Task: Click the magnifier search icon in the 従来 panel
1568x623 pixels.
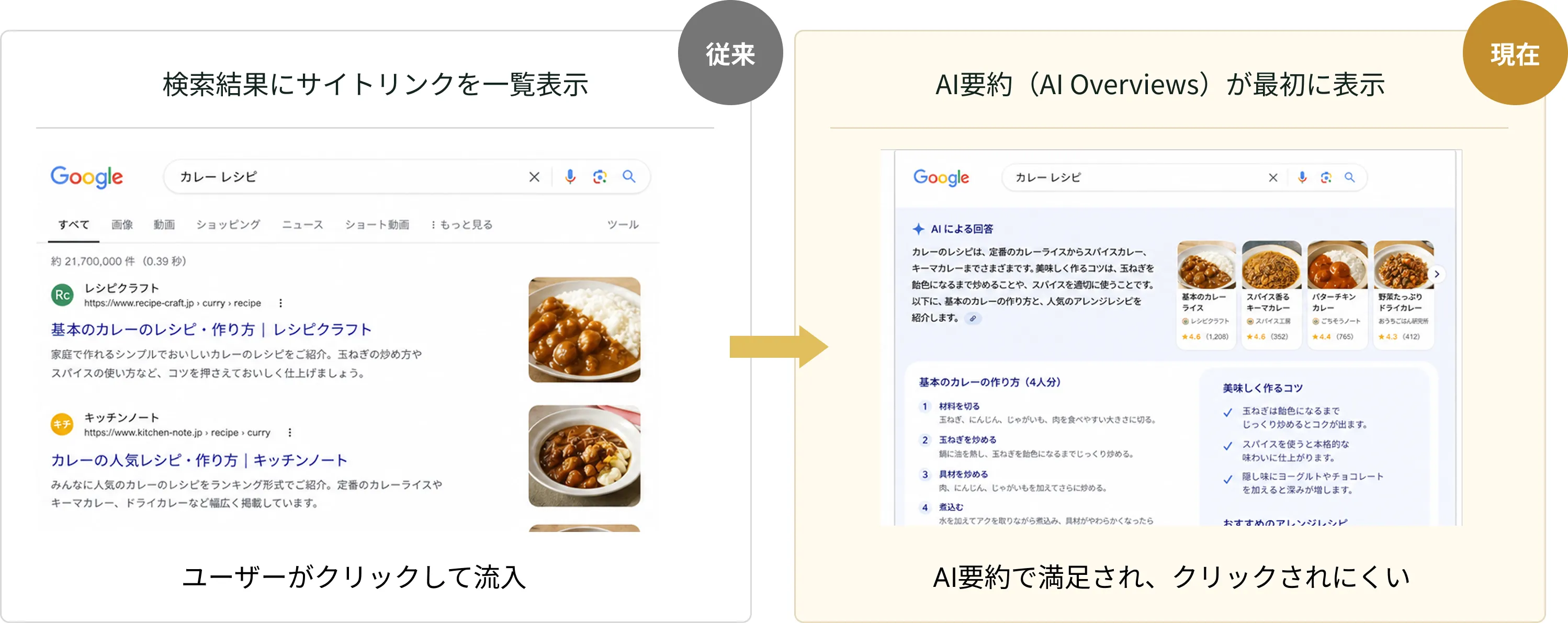Action: tap(629, 177)
